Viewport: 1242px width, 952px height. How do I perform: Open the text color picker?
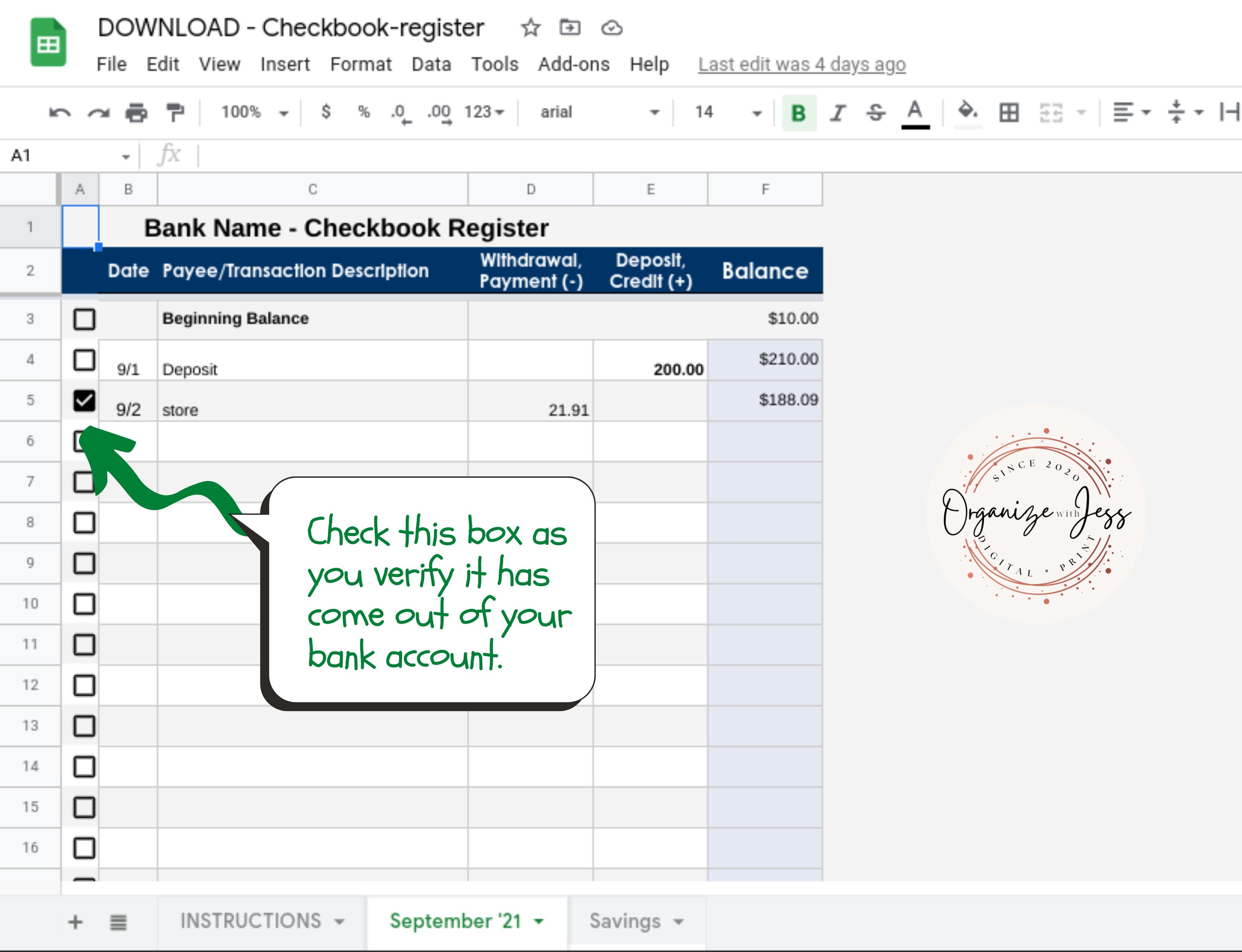914,112
